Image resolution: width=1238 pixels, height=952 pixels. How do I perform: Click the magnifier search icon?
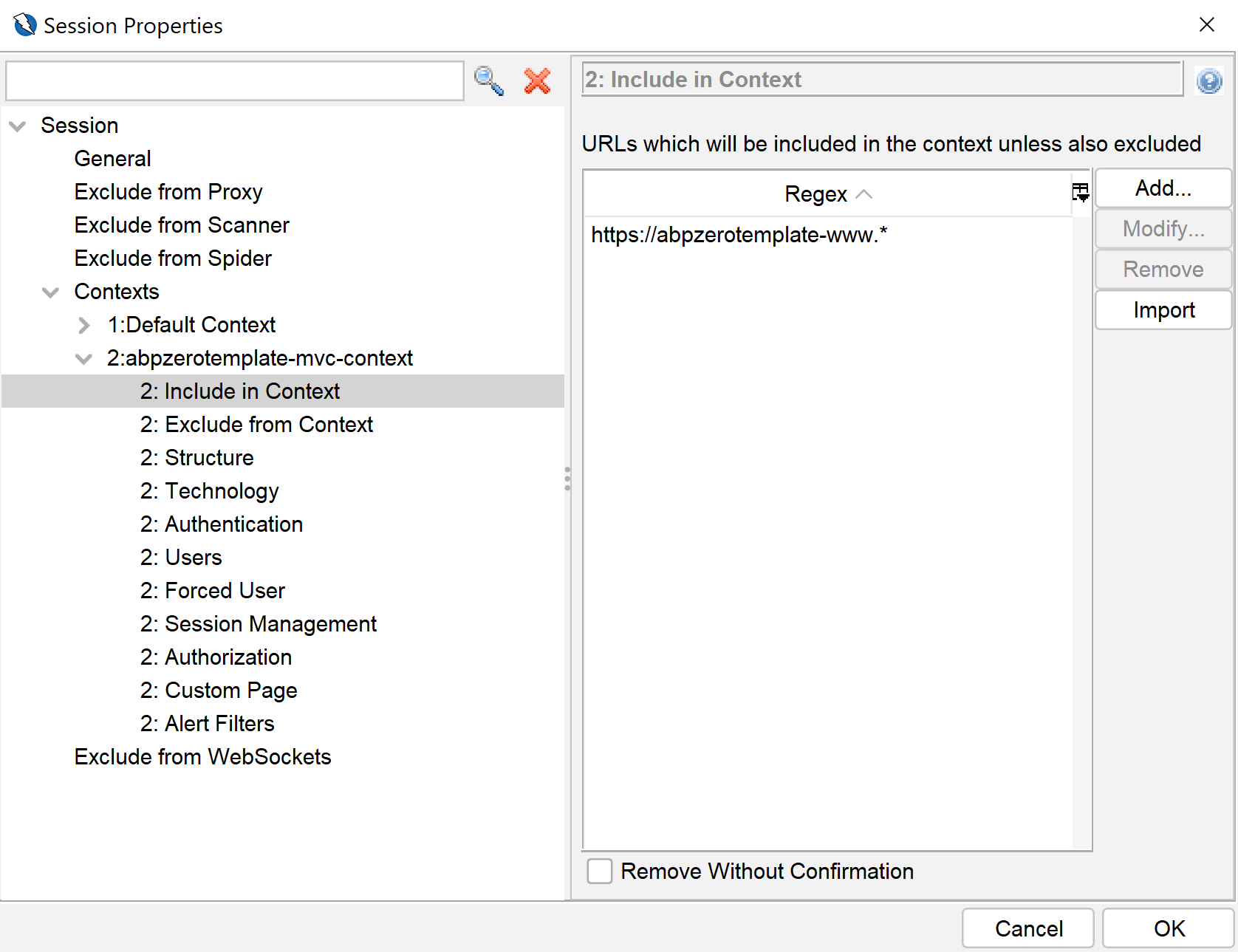pos(489,81)
